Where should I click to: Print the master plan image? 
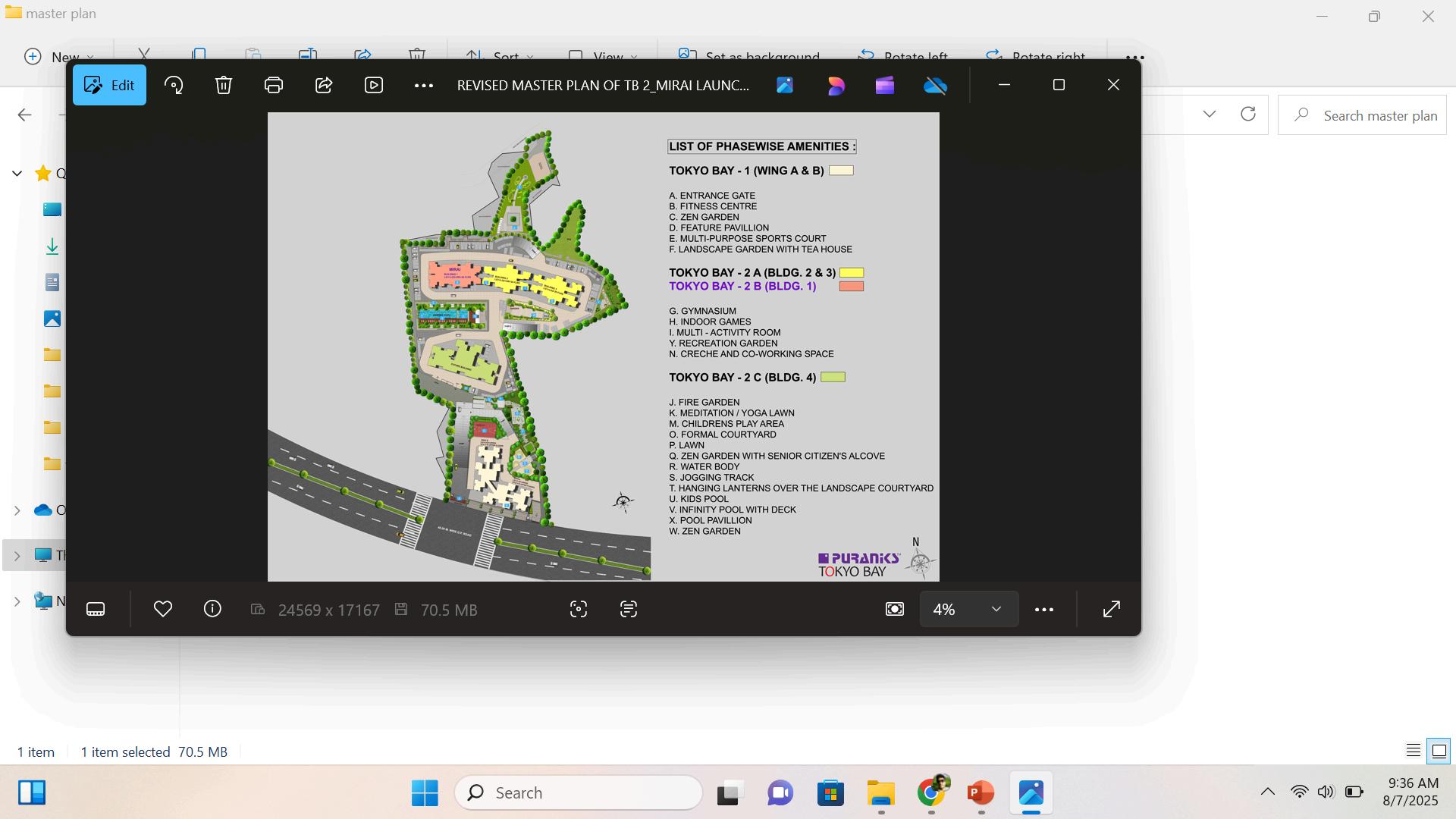point(274,85)
